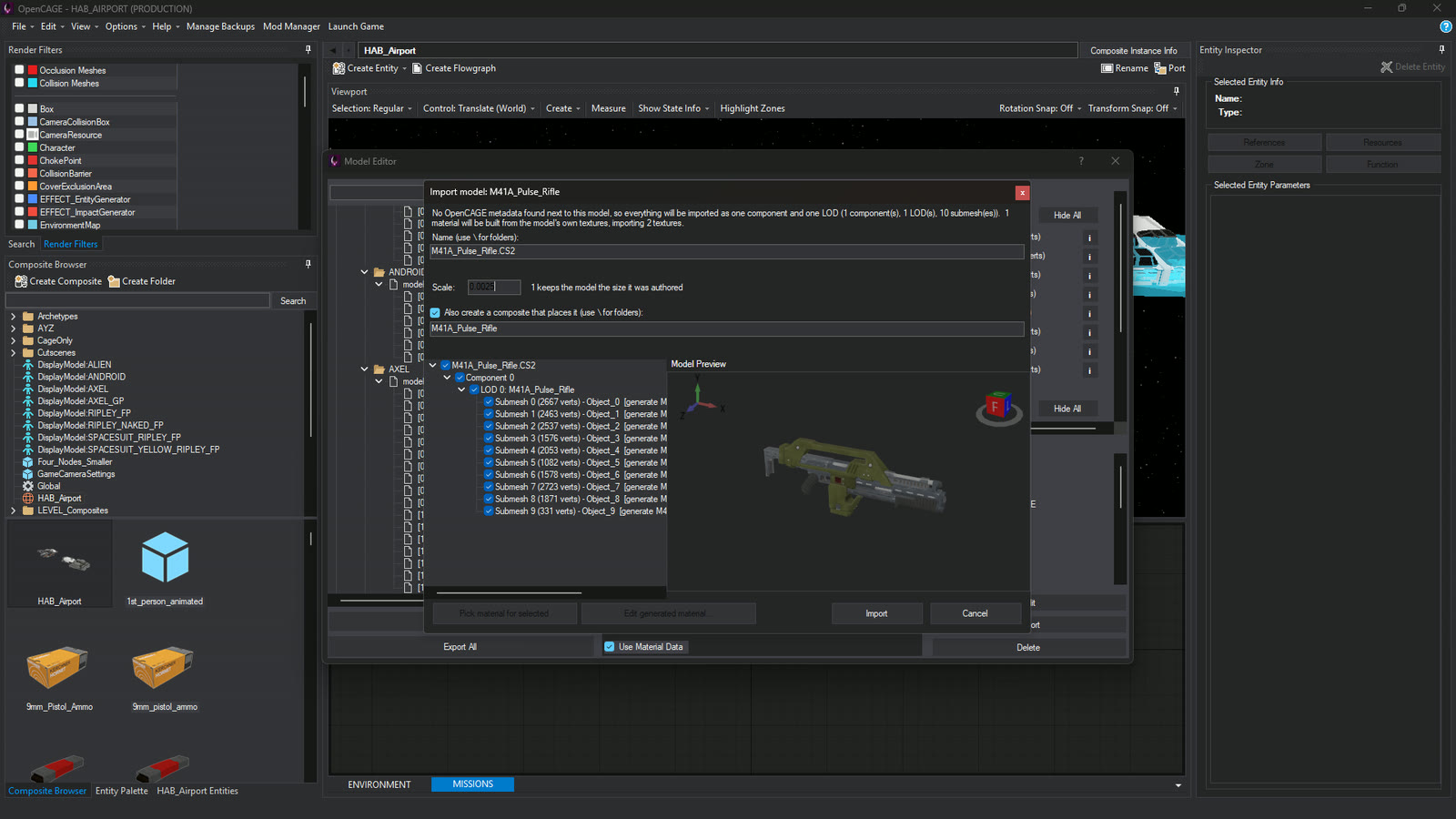Viewport: 1456px width, 819px height.
Task: Open the help icon at top right
Action: coord(1446,26)
